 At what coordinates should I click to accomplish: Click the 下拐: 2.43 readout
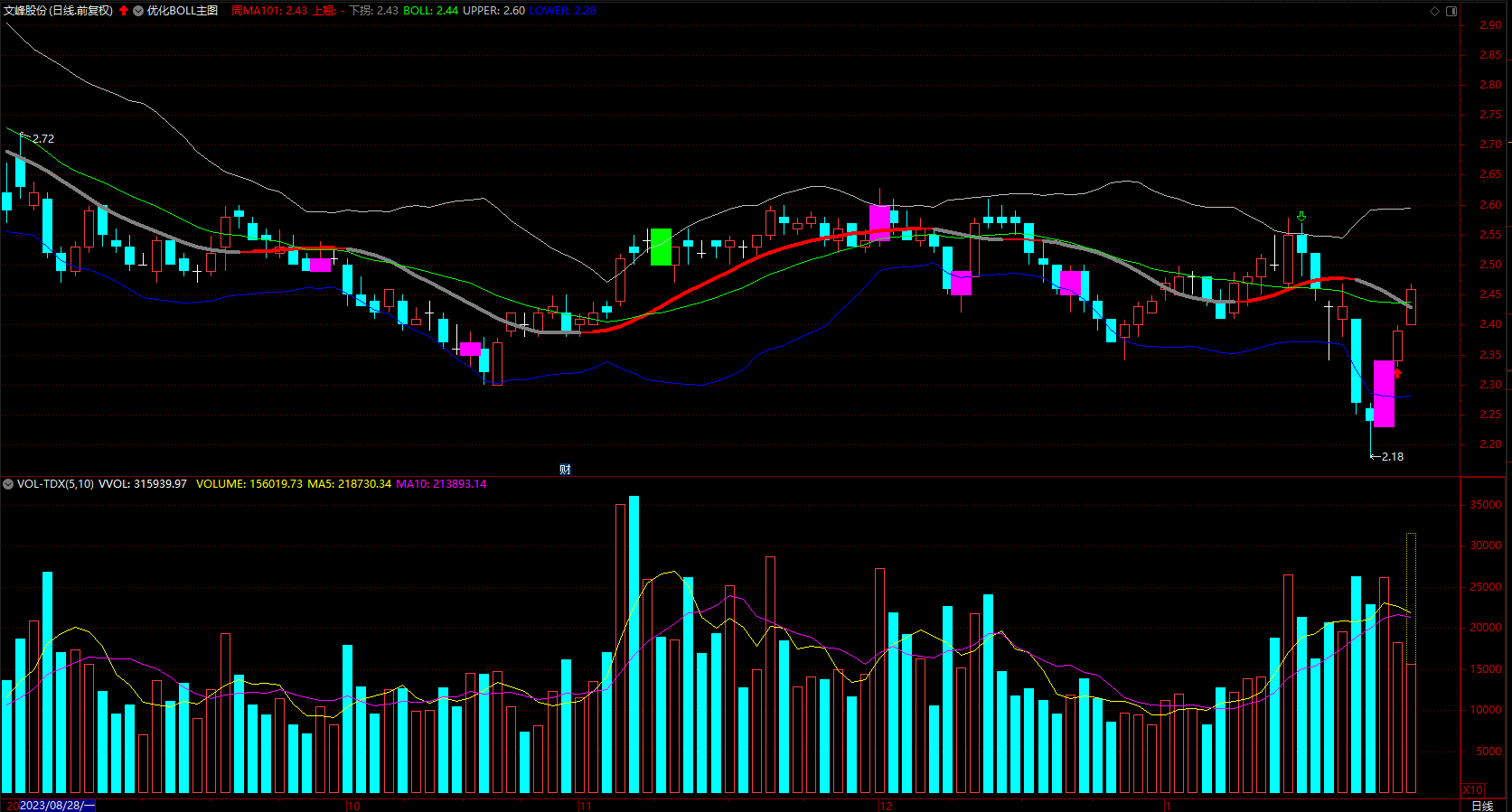coord(373,11)
